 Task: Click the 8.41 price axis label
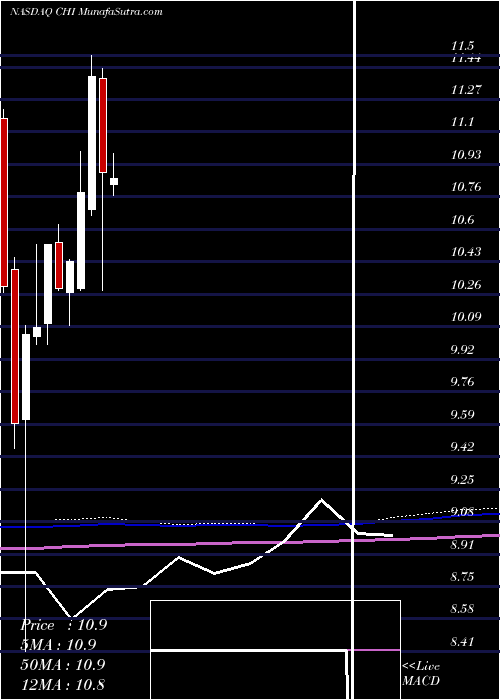[x=462, y=642]
